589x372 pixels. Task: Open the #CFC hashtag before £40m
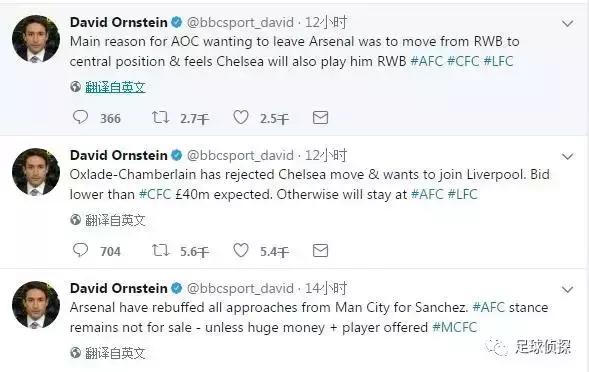point(155,194)
